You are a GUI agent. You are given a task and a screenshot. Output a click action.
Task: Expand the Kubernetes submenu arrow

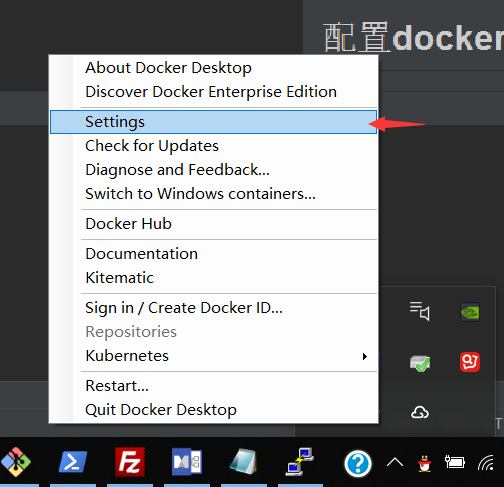365,356
